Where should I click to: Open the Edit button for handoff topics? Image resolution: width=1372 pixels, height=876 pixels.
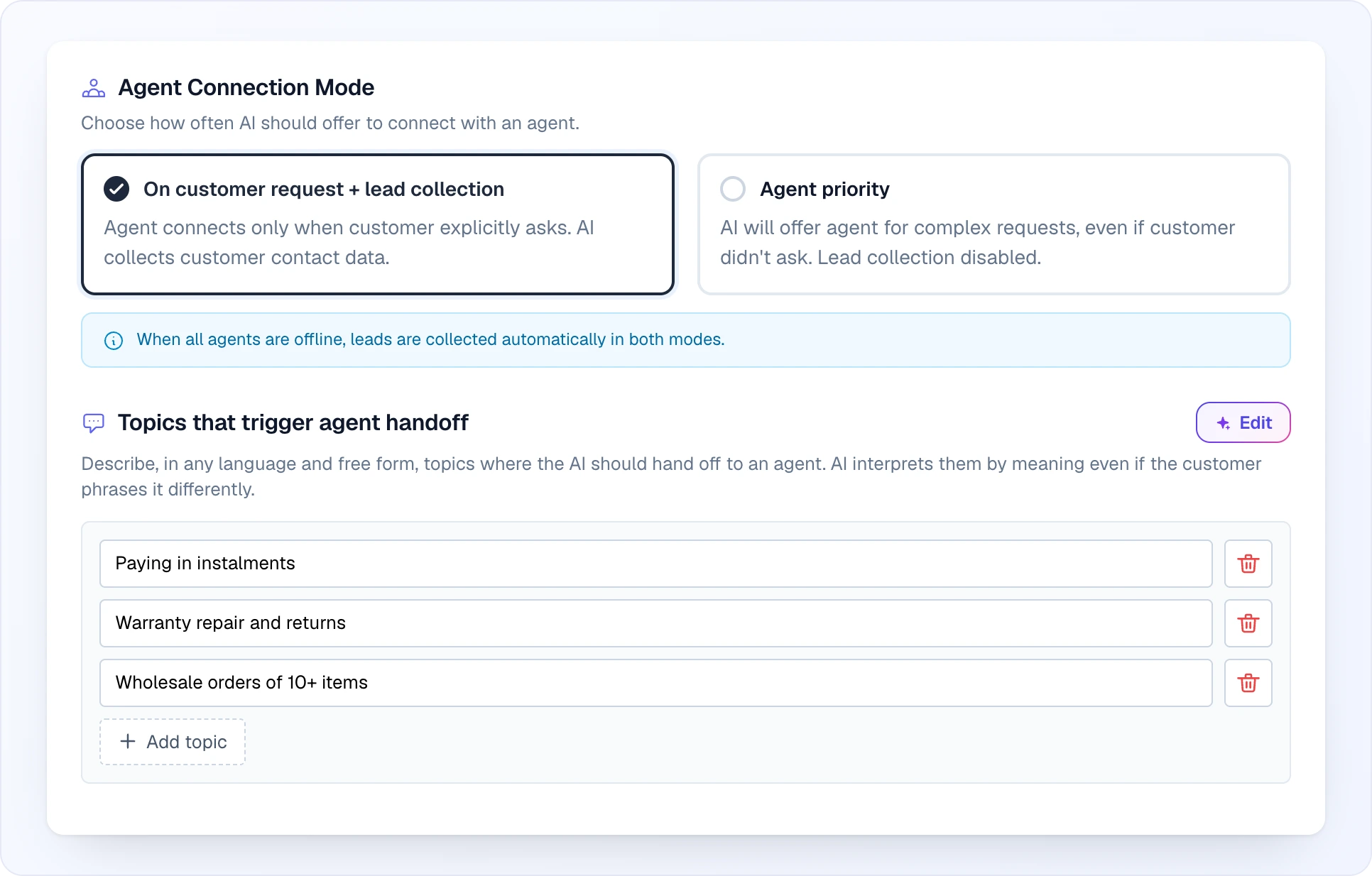[1243, 422]
